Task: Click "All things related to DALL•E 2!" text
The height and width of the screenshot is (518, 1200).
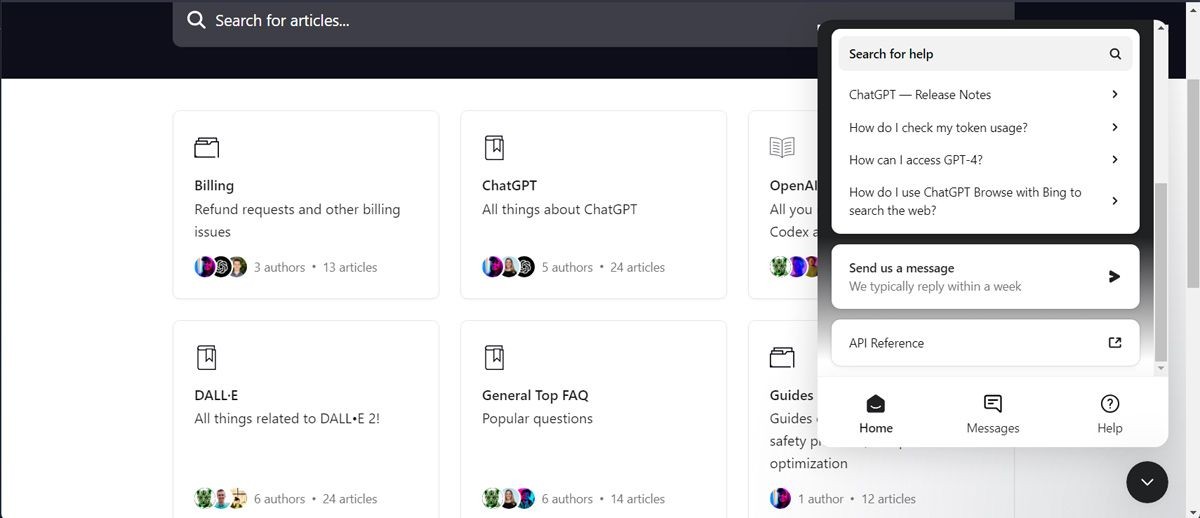Action: pyautogui.click(x=287, y=418)
